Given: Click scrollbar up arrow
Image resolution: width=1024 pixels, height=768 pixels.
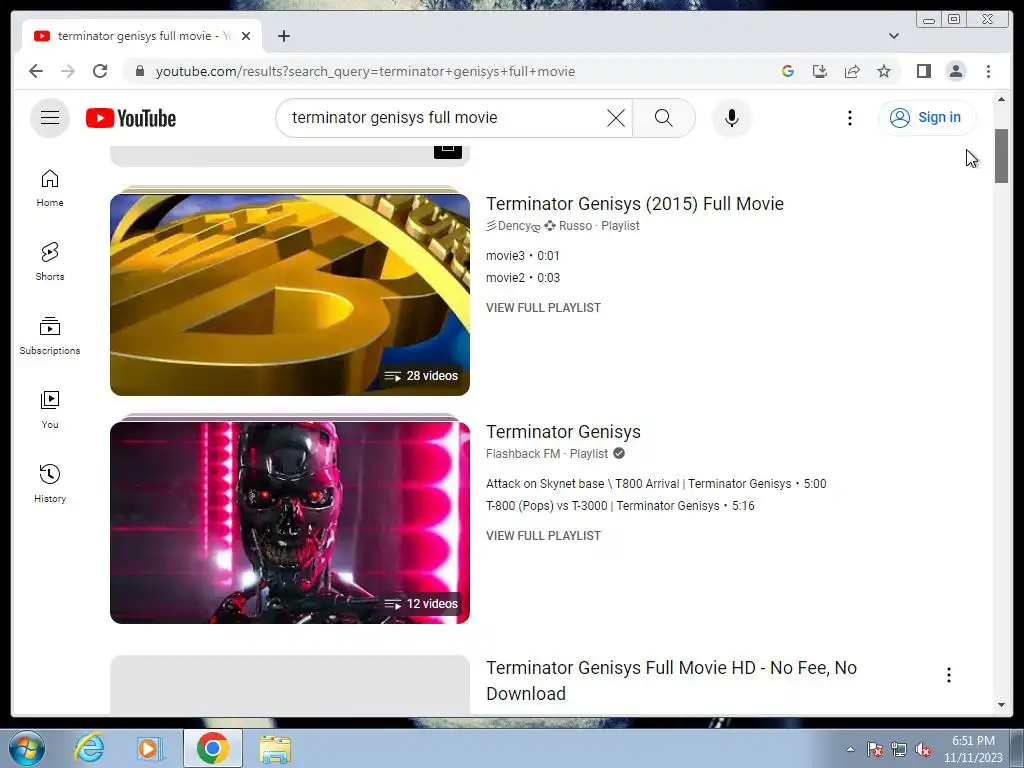Looking at the screenshot, I should pyautogui.click(x=1001, y=99).
